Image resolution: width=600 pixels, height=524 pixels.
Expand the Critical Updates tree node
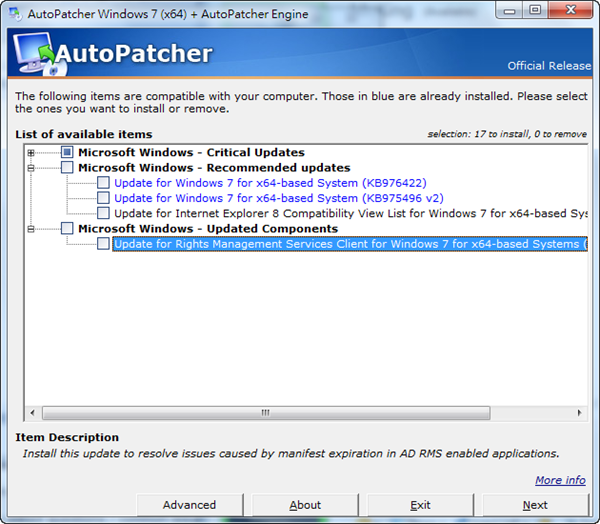pyautogui.click(x=31, y=153)
